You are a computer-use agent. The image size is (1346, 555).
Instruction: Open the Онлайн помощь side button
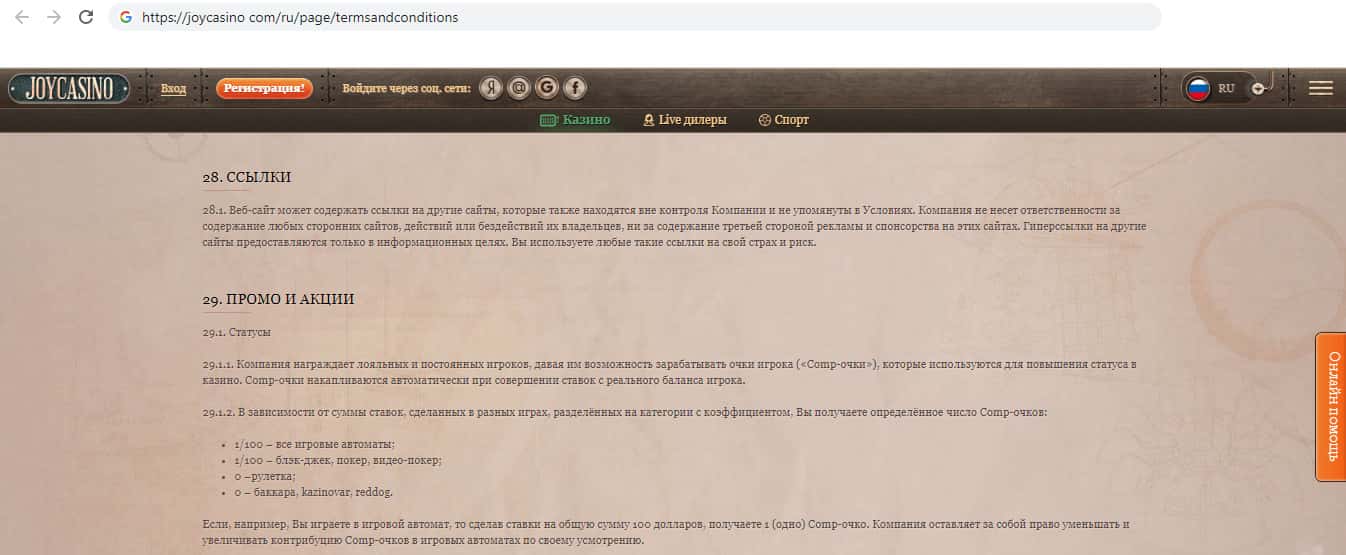[1331, 406]
